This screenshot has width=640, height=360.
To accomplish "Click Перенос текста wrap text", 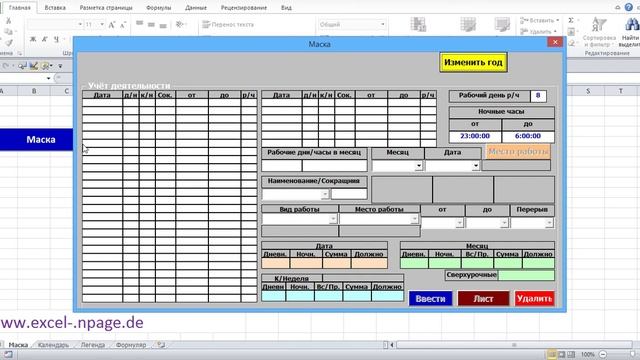I will (x=228, y=24).
